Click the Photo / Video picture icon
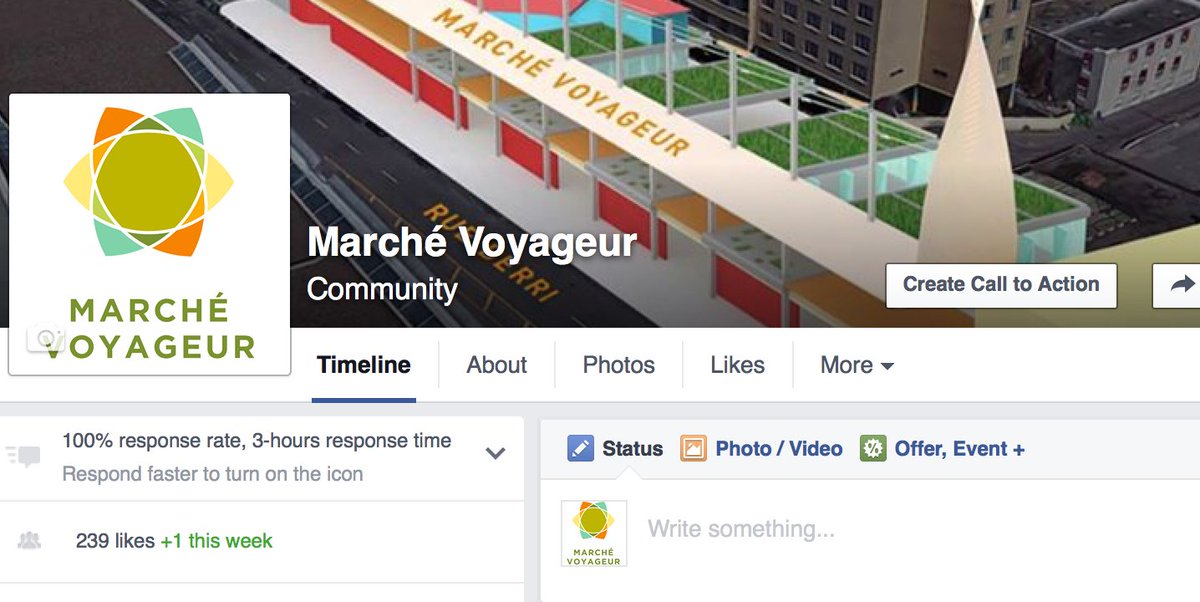The image size is (1200, 602). 693,449
